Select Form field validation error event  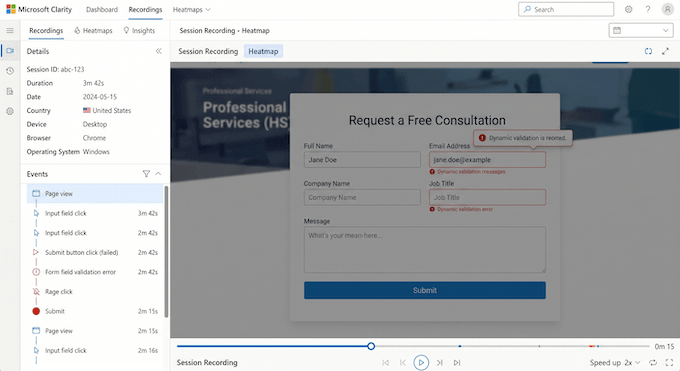(95, 272)
